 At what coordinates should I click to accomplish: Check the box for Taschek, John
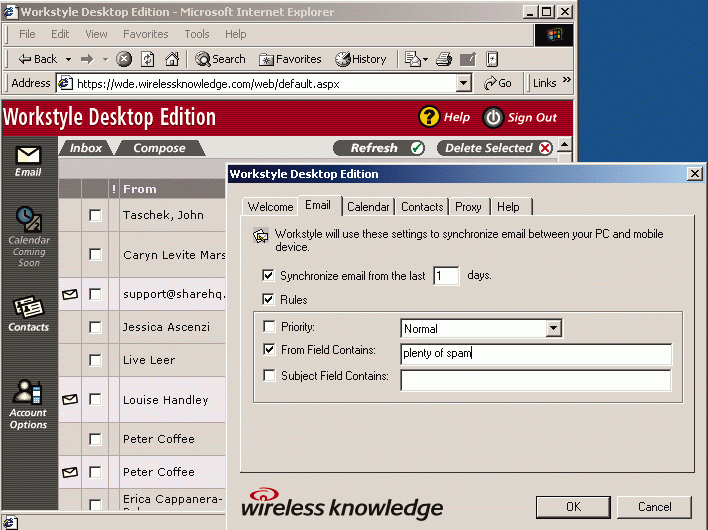coord(95,215)
